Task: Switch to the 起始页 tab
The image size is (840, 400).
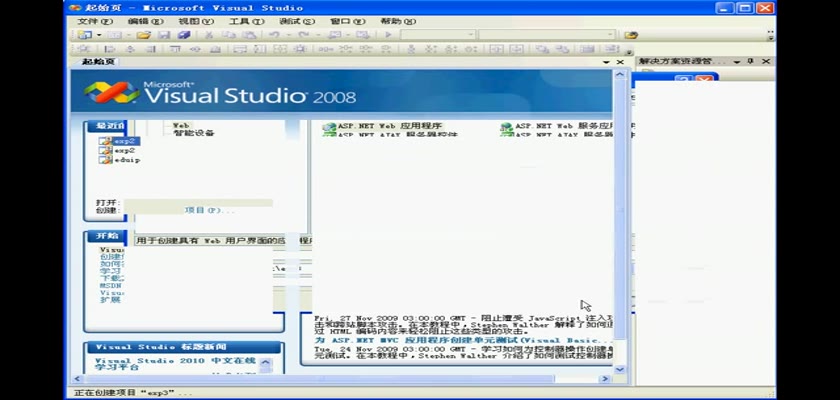Action: point(98,62)
